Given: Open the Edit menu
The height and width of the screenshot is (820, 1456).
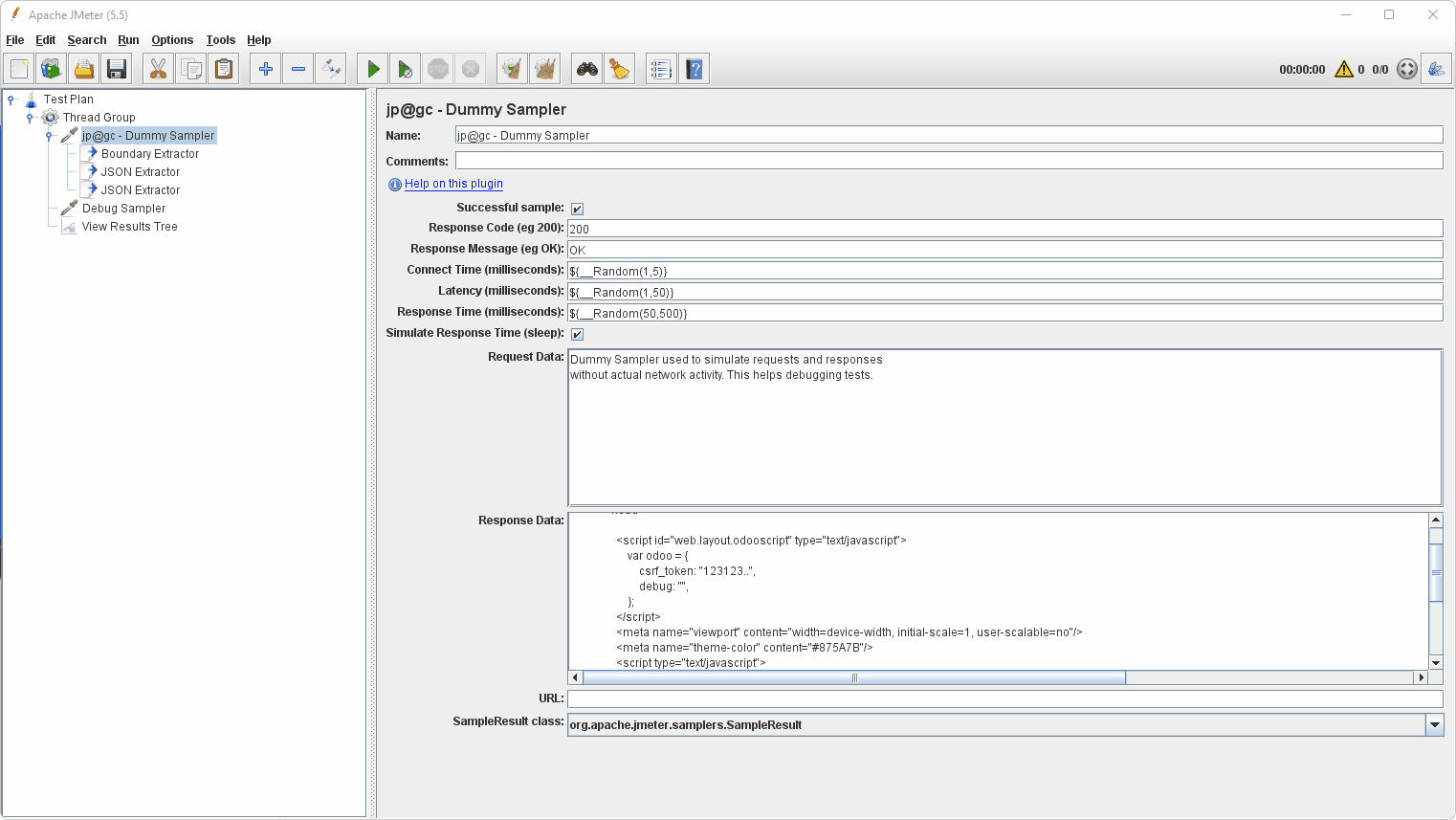Looking at the screenshot, I should pos(46,40).
